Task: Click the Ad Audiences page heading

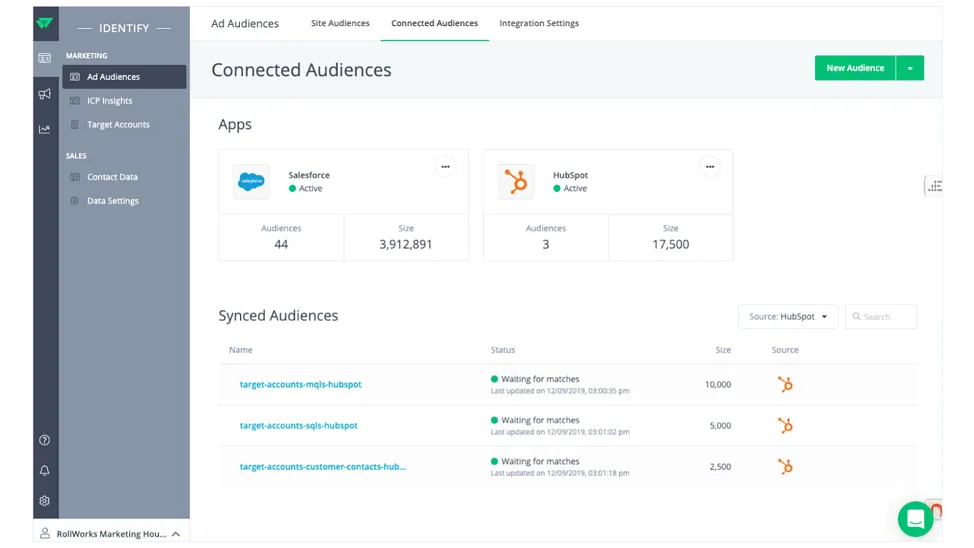Action: [x=245, y=24]
